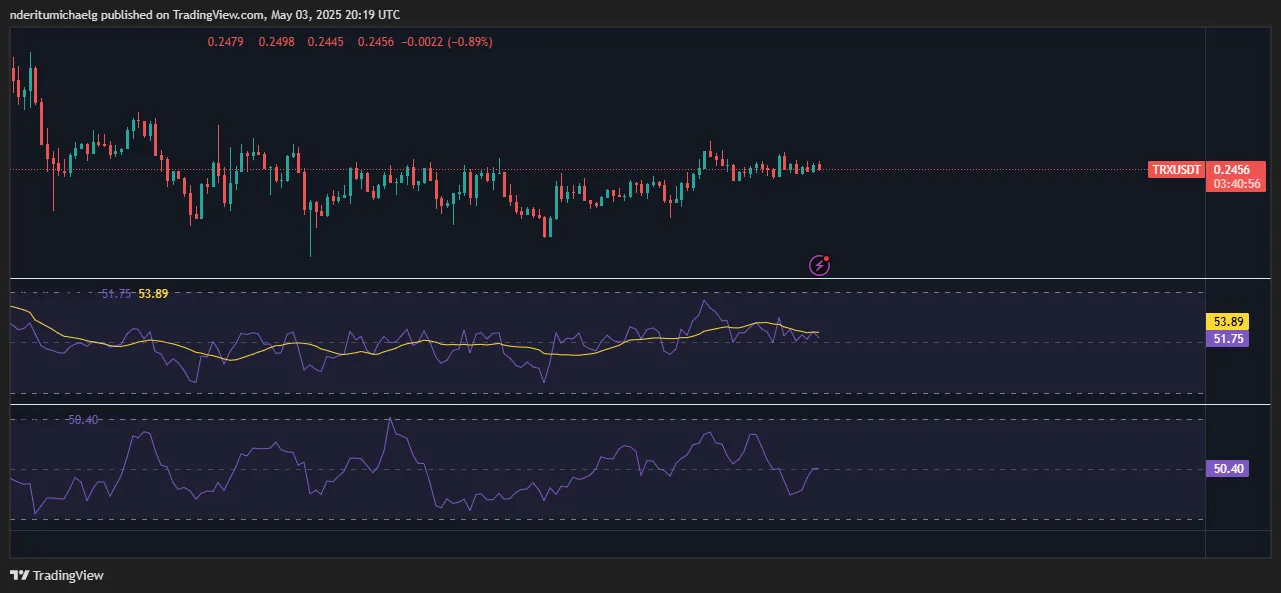Click the change value −0.0022 (−0.89%)
The image size is (1281, 593).
(446, 42)
